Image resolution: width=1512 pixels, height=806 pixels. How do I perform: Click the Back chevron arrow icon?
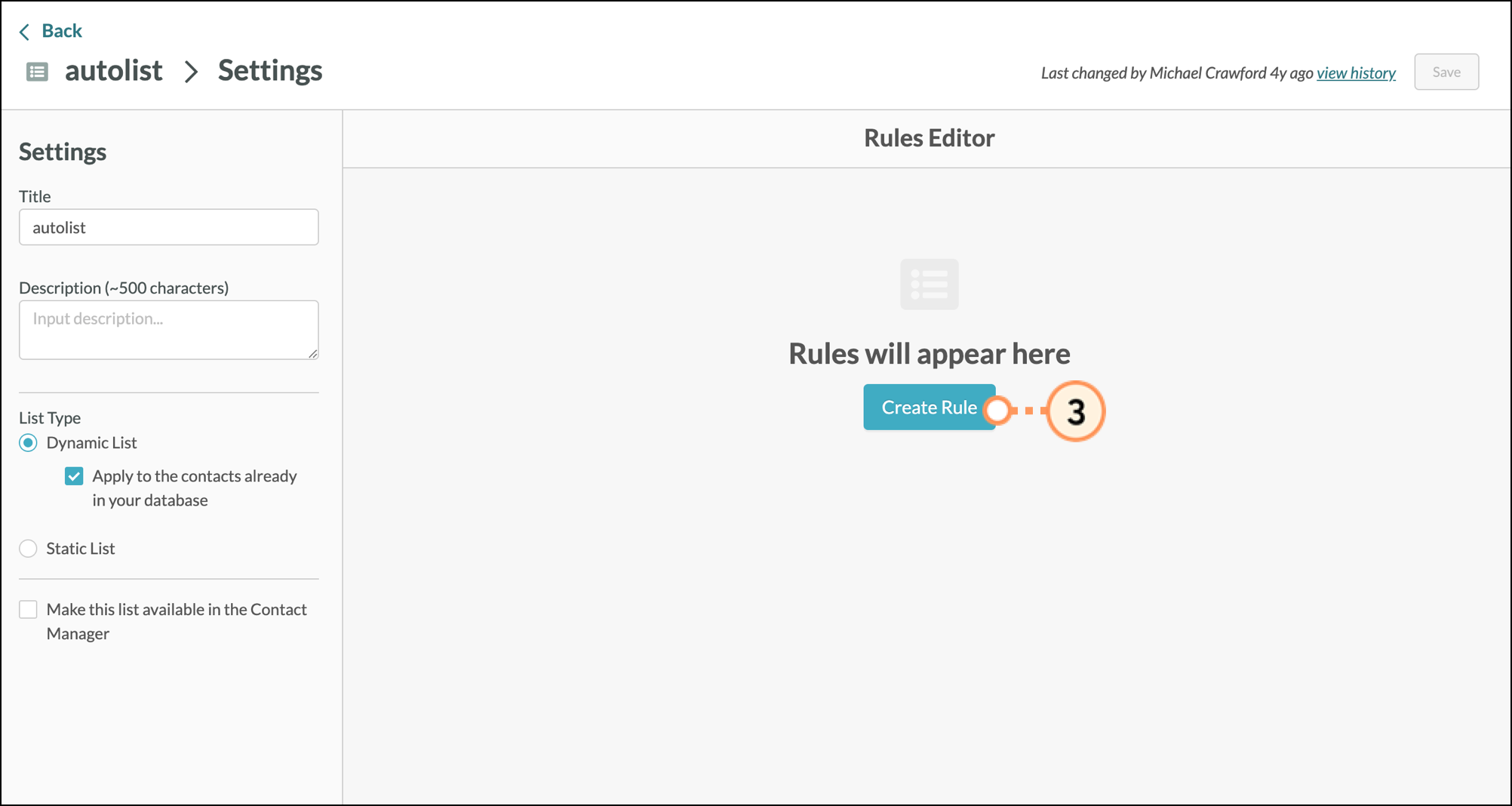[24, 31]
